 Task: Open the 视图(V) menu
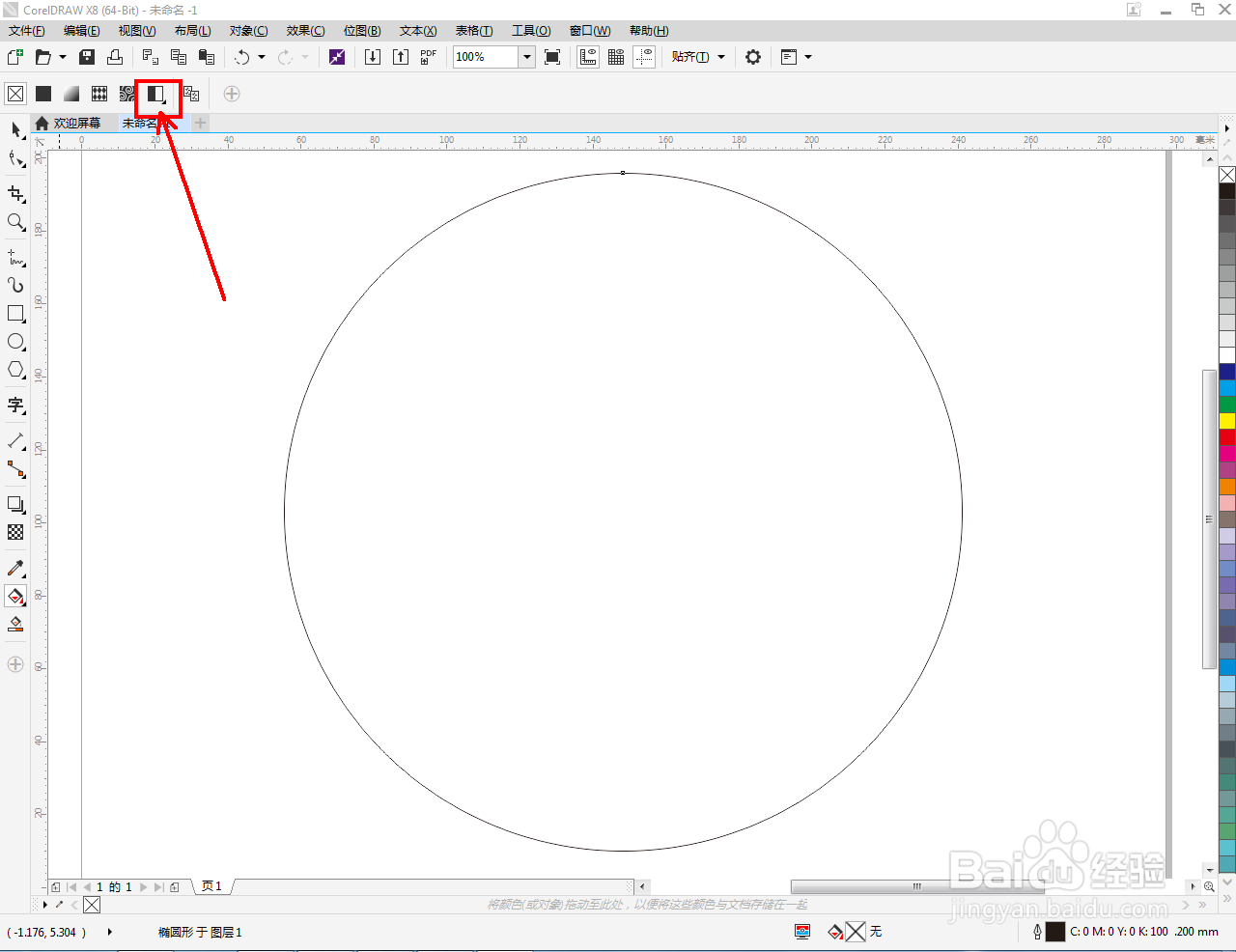click(x=137, y=31)
